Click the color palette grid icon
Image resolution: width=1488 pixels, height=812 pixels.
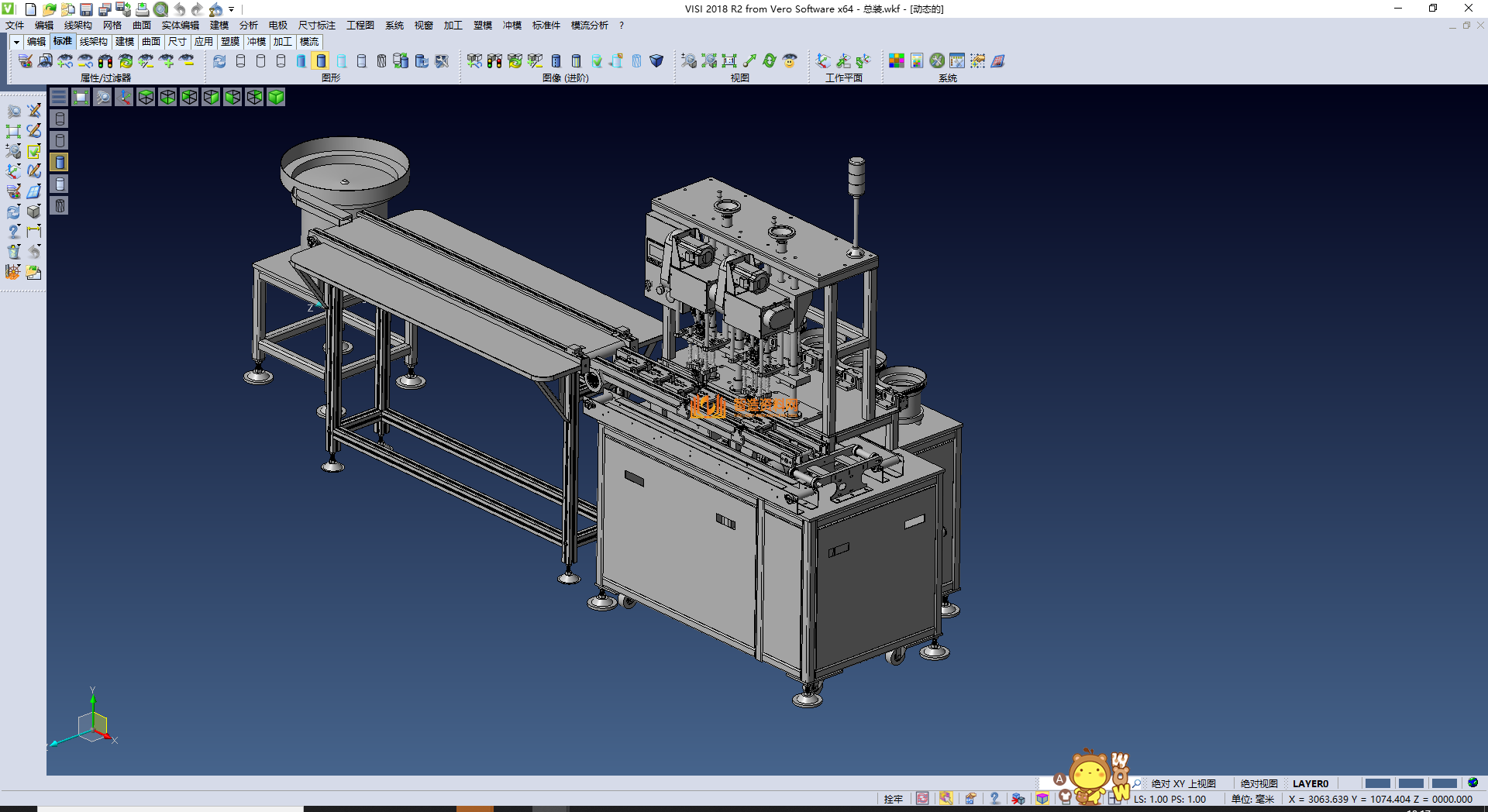click(897, 61)
